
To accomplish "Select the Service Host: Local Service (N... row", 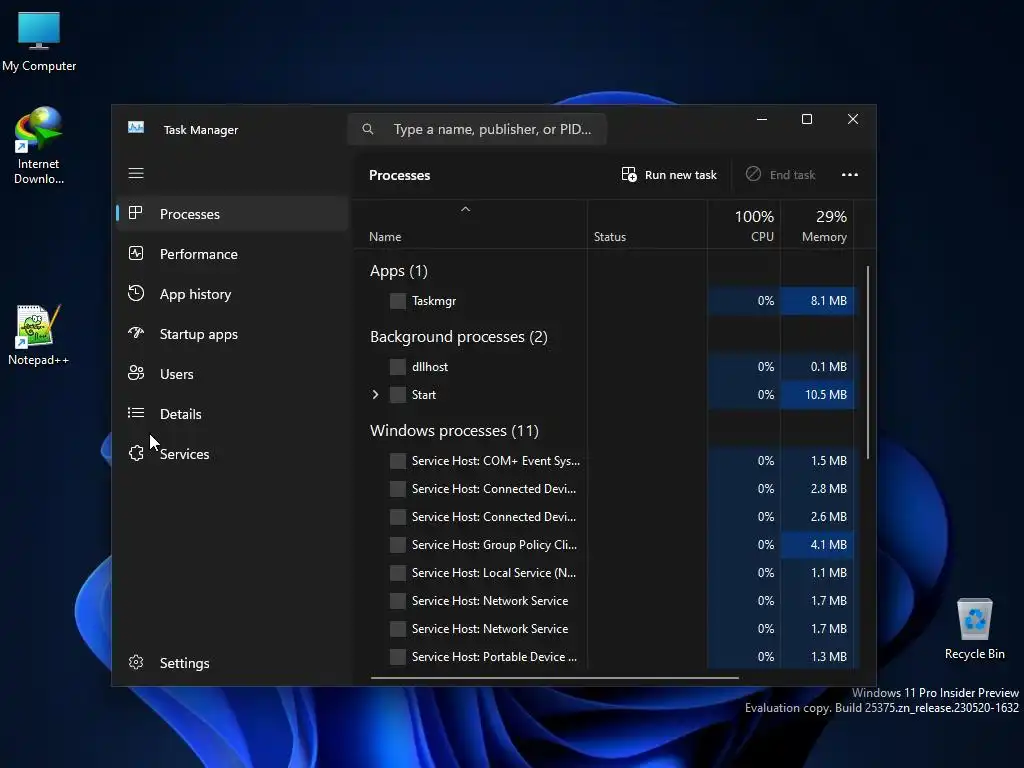I will (604, 573).
